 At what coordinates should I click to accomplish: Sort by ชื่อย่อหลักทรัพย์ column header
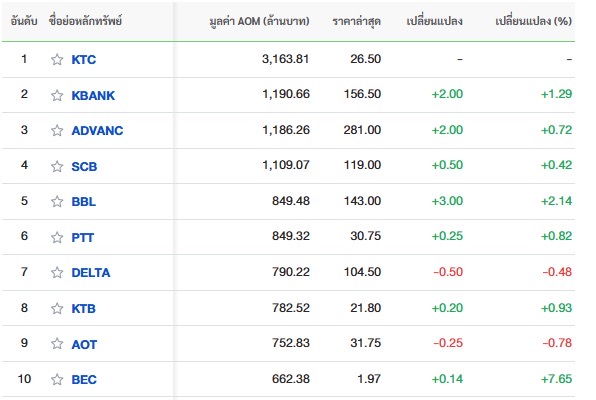(x=86, y=21)
